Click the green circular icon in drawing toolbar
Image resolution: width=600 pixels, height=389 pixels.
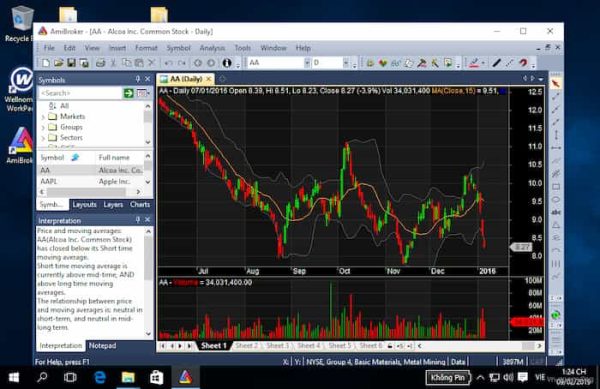[556, 315]
